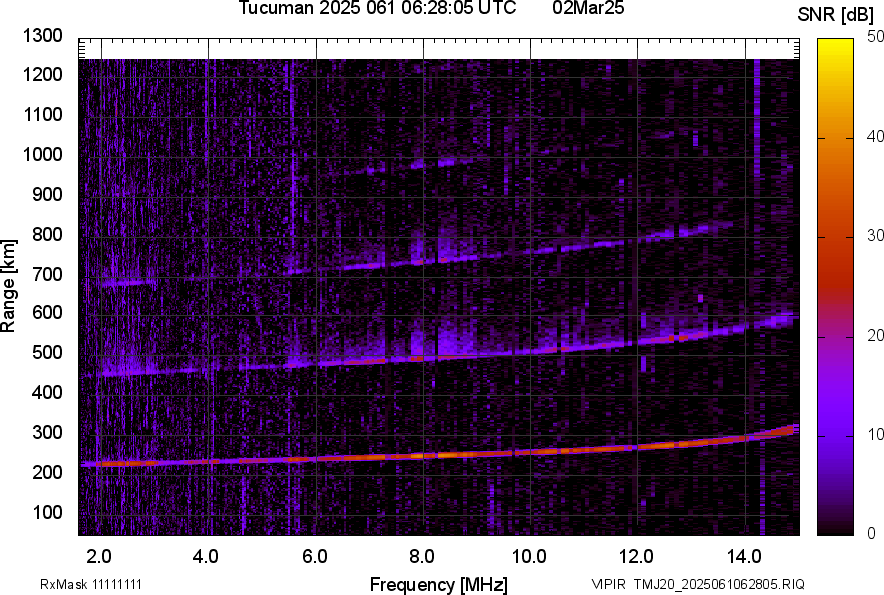
Task: Click the Frequency [MHz] axis label
Action: click(x=438, y=584)
